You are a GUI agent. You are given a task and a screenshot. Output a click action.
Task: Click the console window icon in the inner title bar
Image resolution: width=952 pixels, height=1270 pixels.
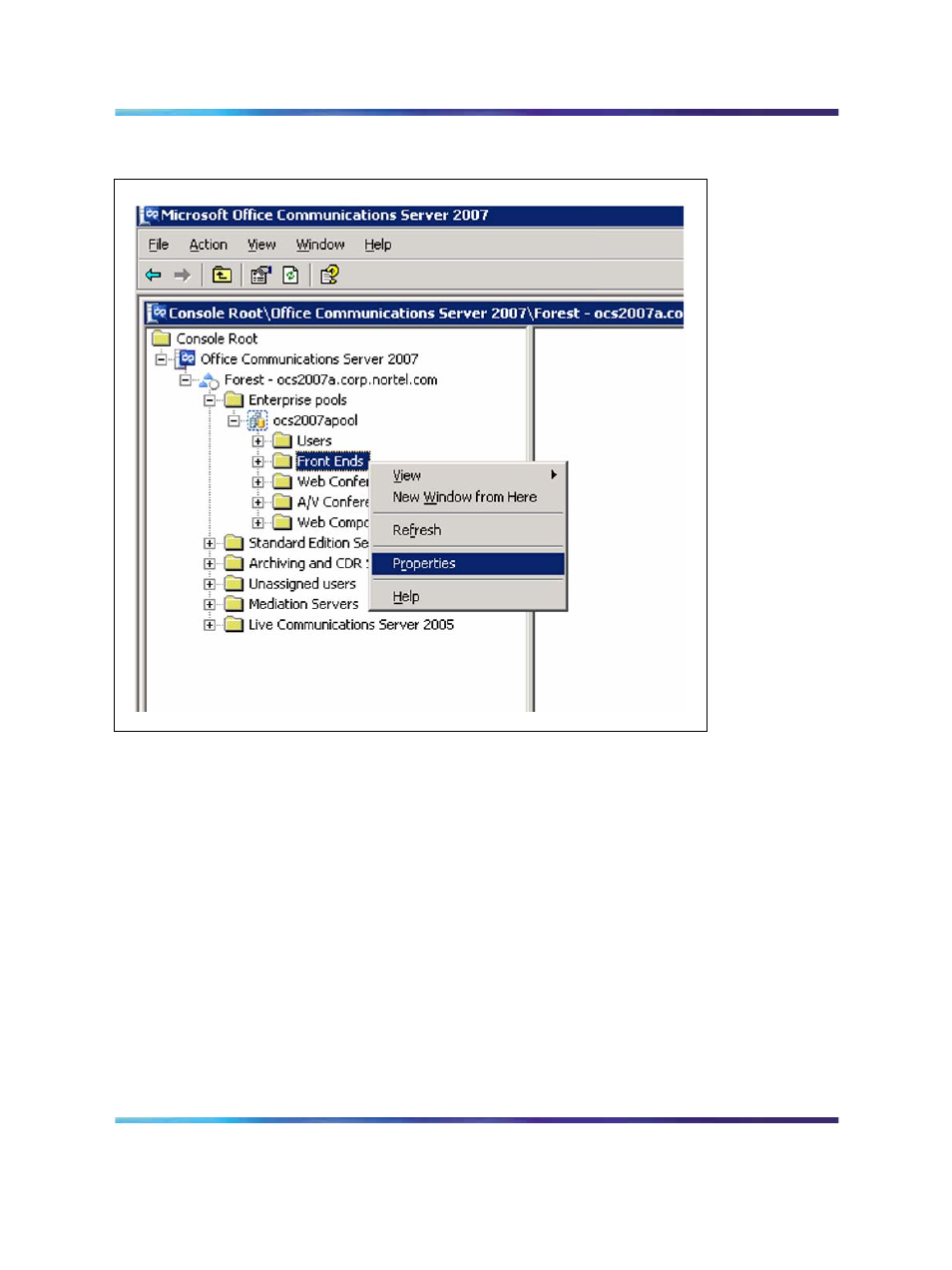(158, 313)
